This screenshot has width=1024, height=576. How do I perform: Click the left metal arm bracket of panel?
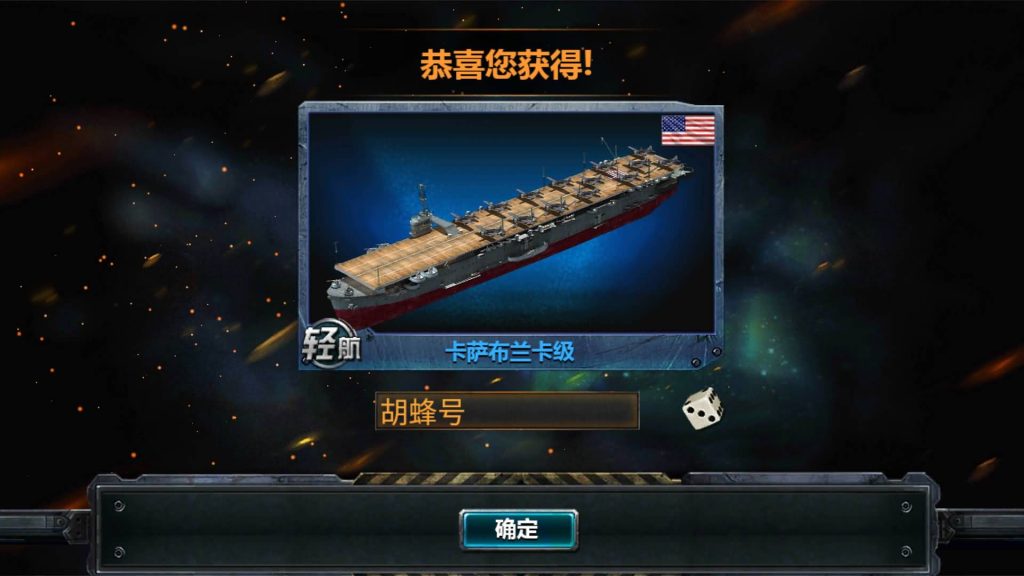tap(44, 526)
